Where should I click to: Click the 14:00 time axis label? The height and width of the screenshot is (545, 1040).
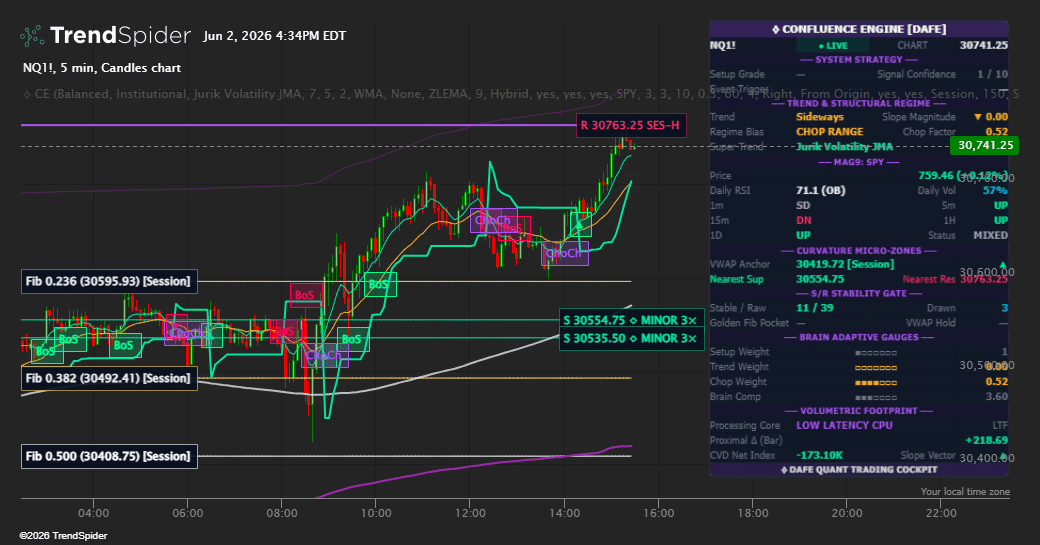click(564, 513)
